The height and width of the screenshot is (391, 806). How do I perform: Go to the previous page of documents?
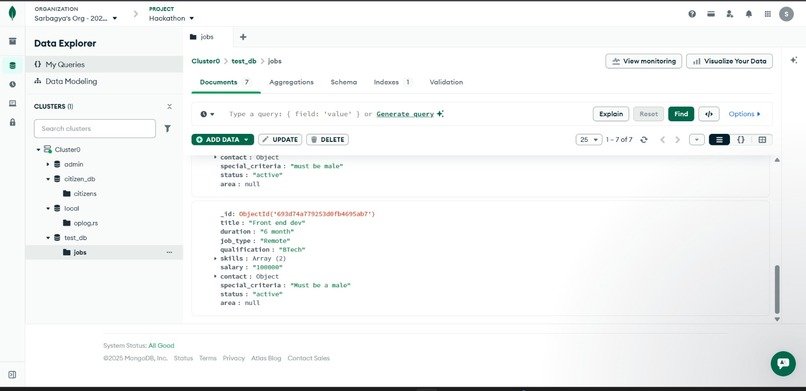coord(663,140)
